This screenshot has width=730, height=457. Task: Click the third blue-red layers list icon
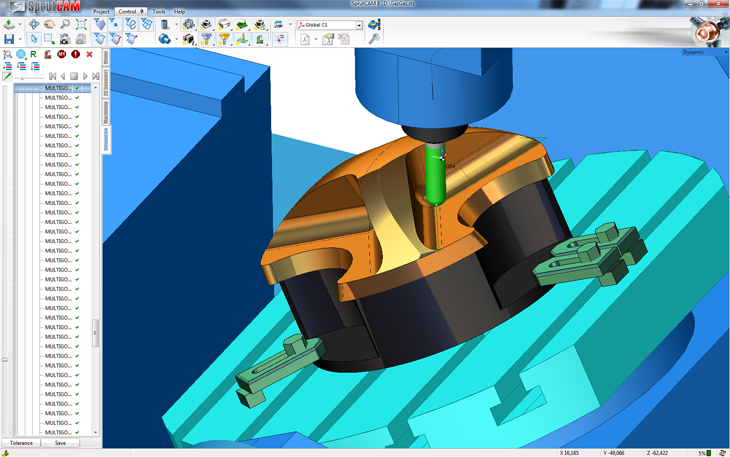[x=35, y=66]
